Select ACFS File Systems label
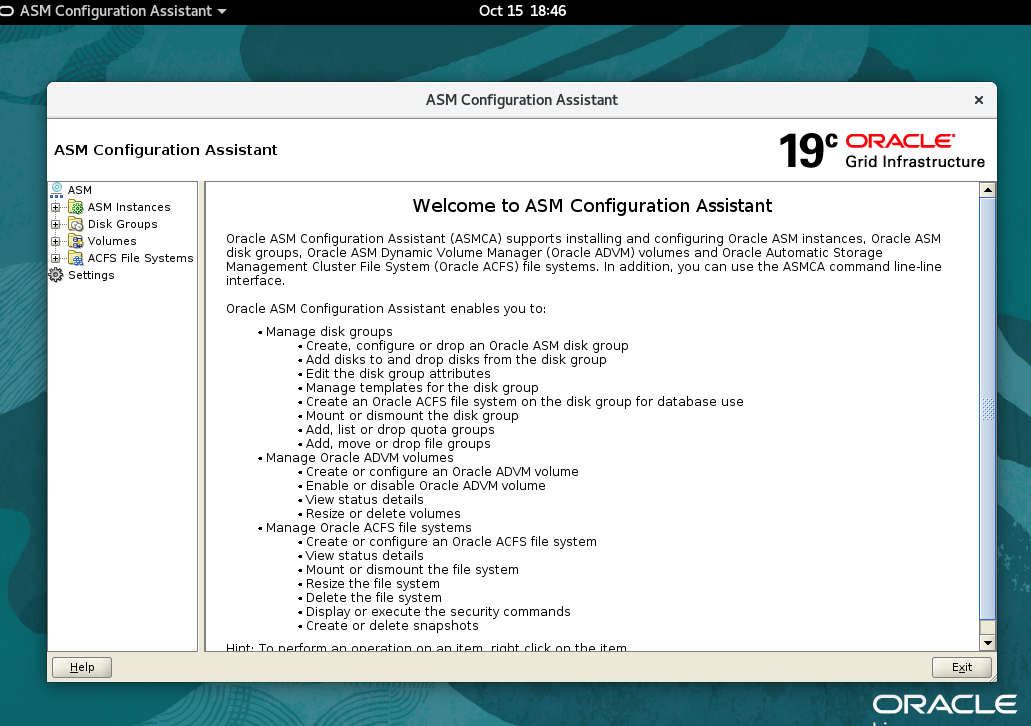1031x726 pixels. coord(141,258)
